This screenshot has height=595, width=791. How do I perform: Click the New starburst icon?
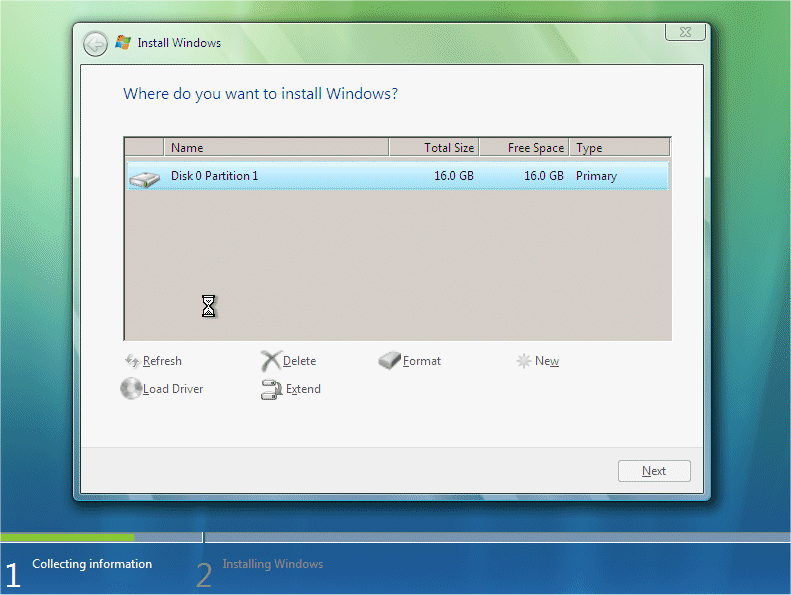point(524,361)
